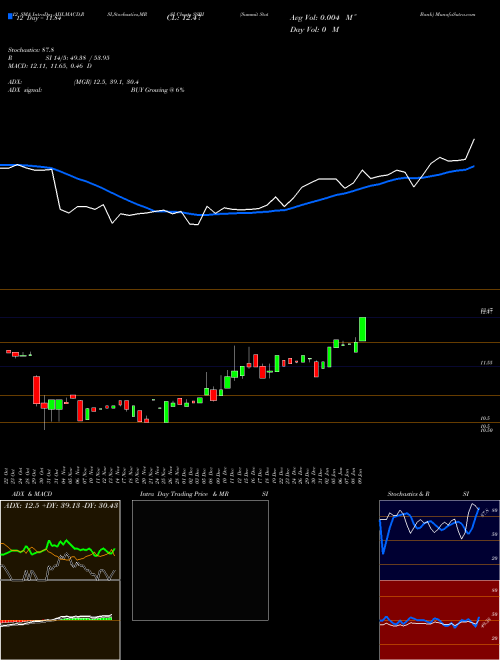Click the 'BUY Growing @ 6%' signal text

pyautogui.click(x=157, y=90)
